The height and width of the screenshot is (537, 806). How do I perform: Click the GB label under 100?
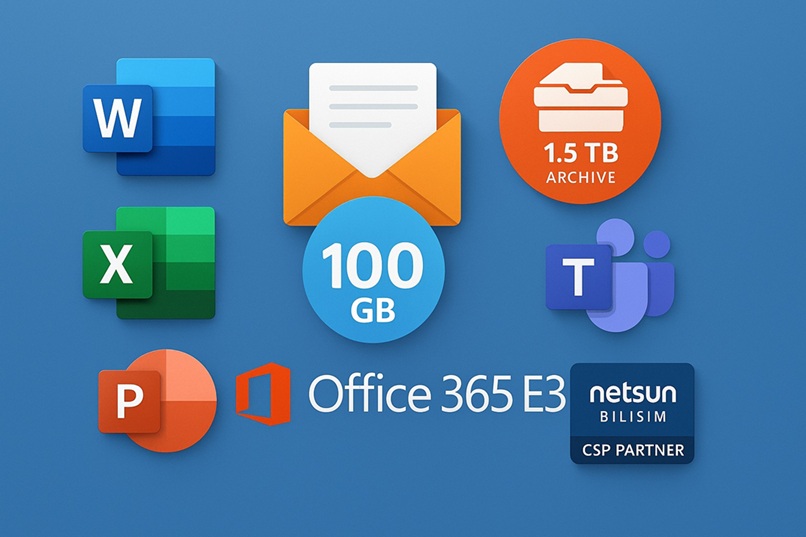[x=372, y=309]
